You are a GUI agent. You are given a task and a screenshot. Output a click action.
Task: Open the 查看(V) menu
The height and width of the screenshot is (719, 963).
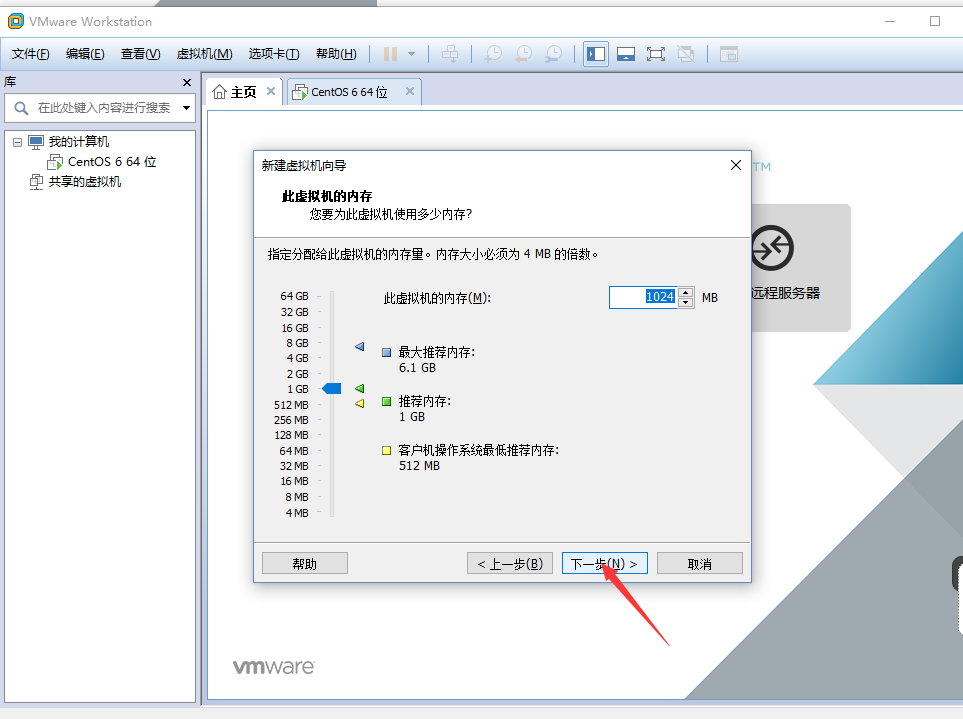(x=141, y=54)
